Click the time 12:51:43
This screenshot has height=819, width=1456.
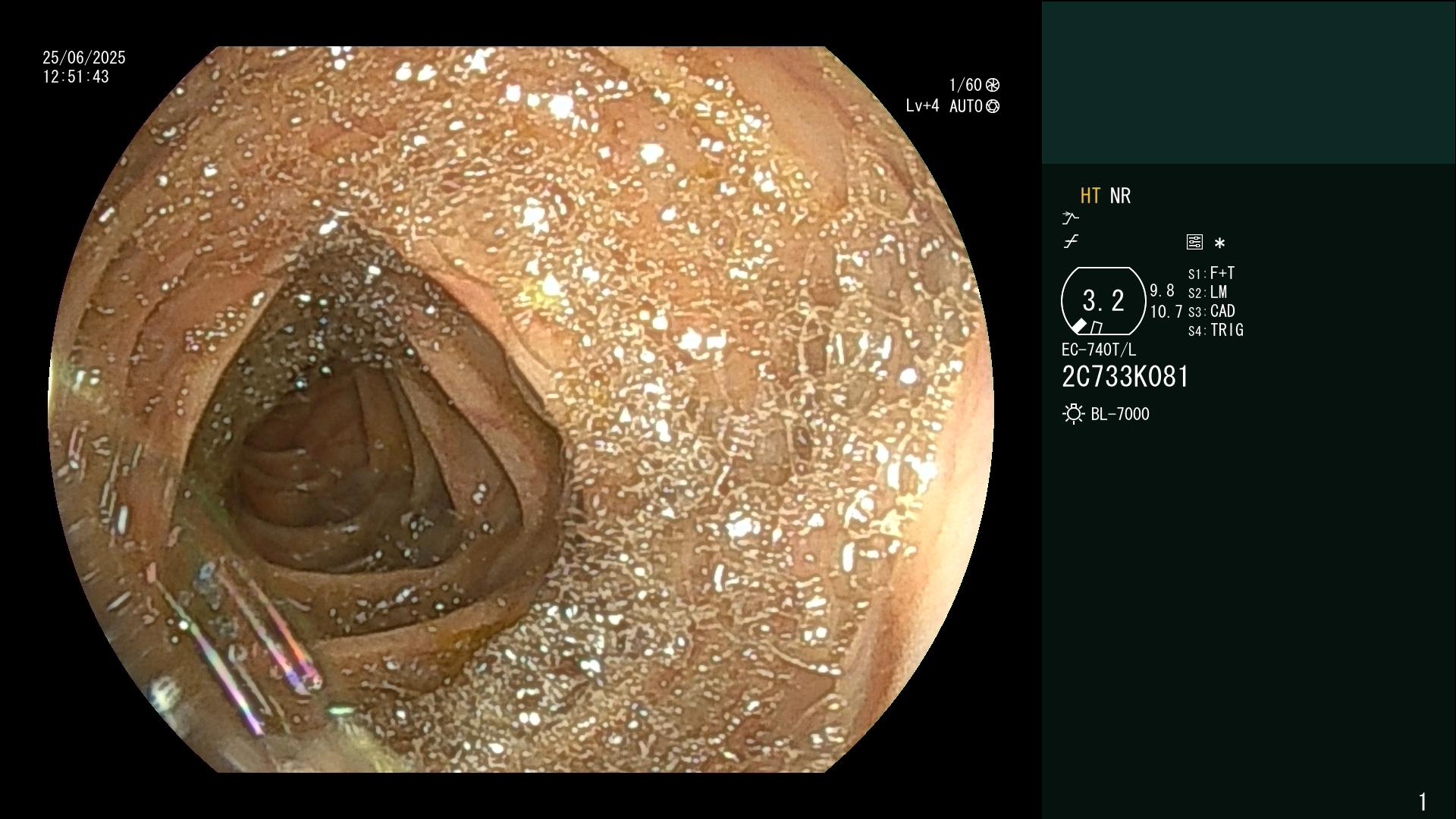click(76, 77)
